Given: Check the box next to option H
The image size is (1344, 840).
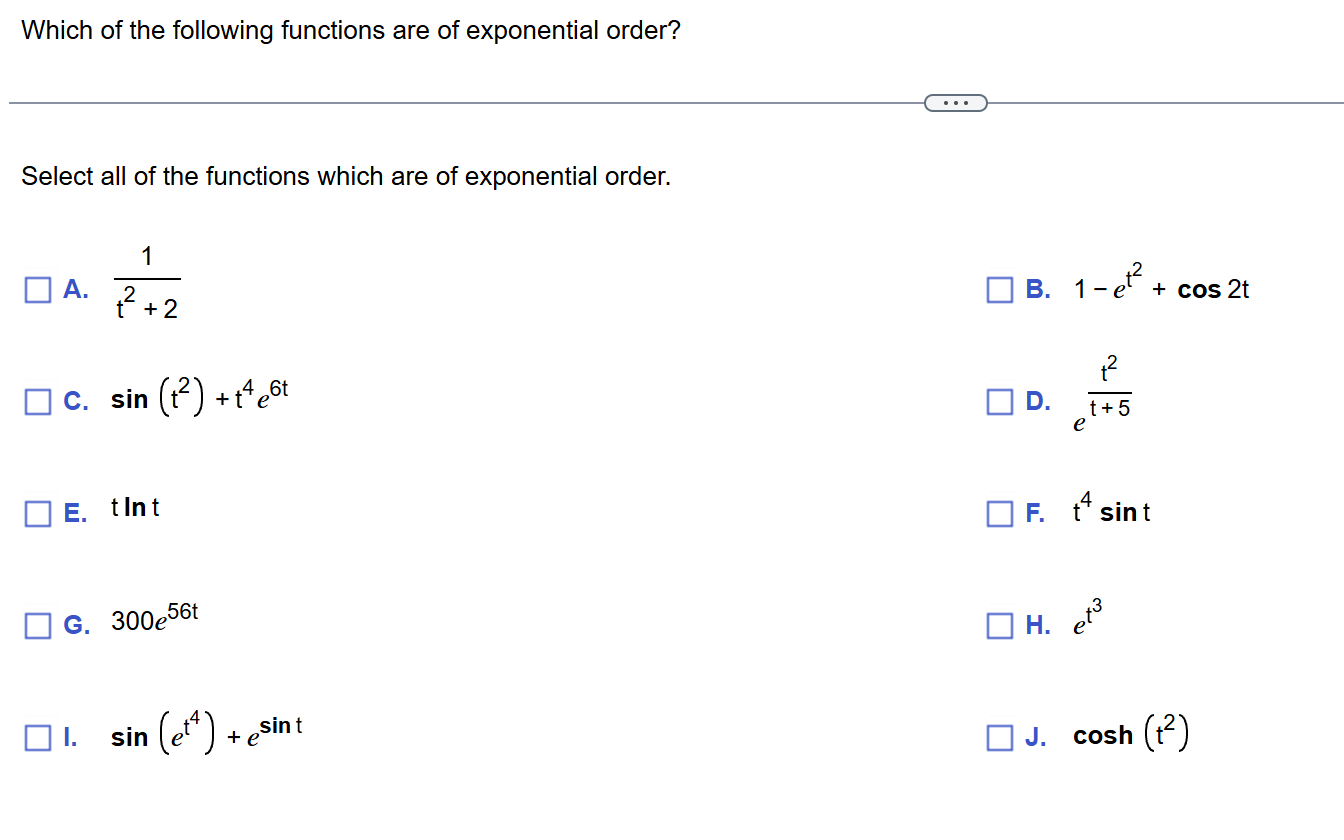Looking at the screenshot, I should click(x=999, y=625).
